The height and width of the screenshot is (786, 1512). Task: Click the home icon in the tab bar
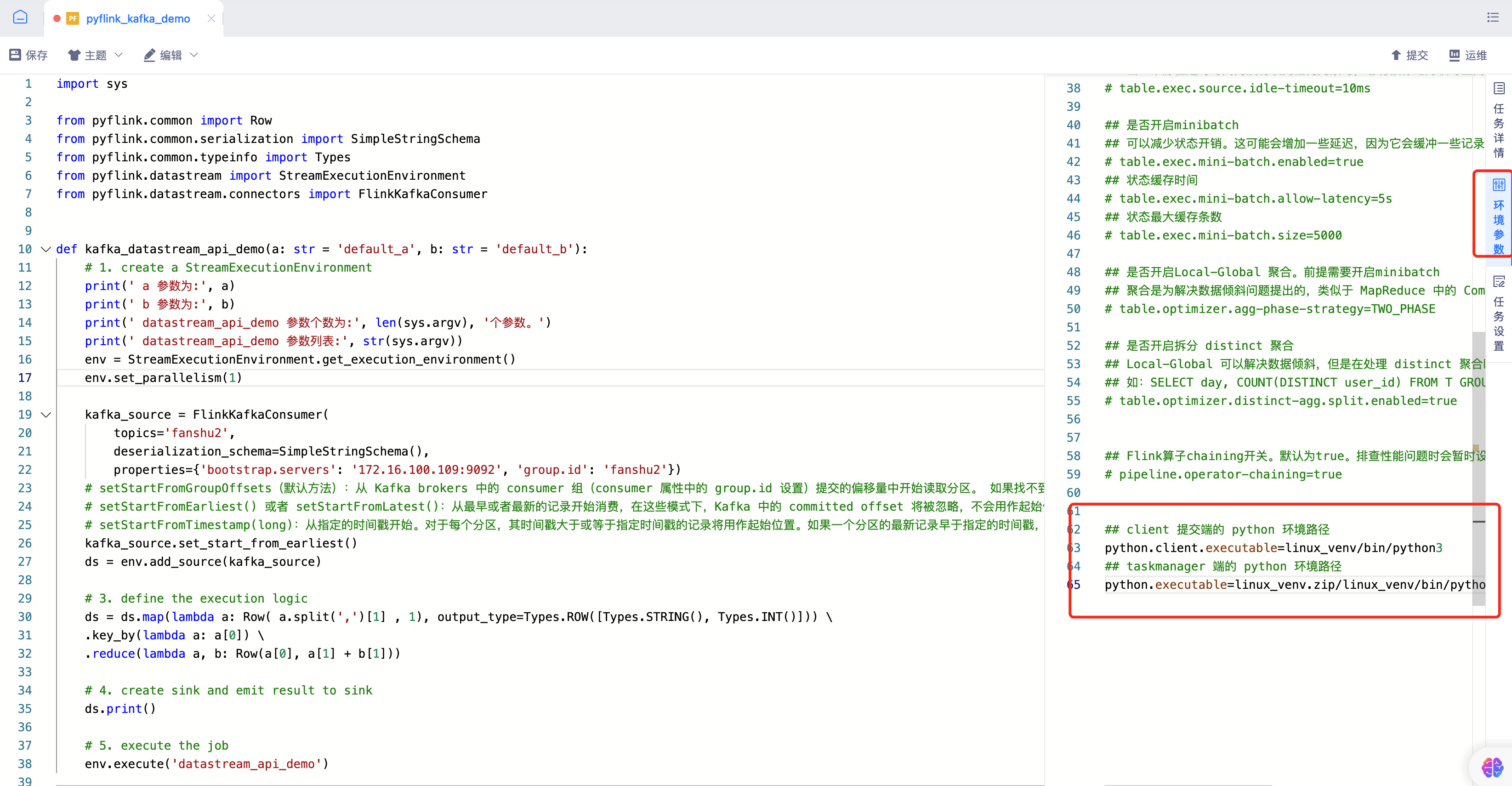[20, 17]
